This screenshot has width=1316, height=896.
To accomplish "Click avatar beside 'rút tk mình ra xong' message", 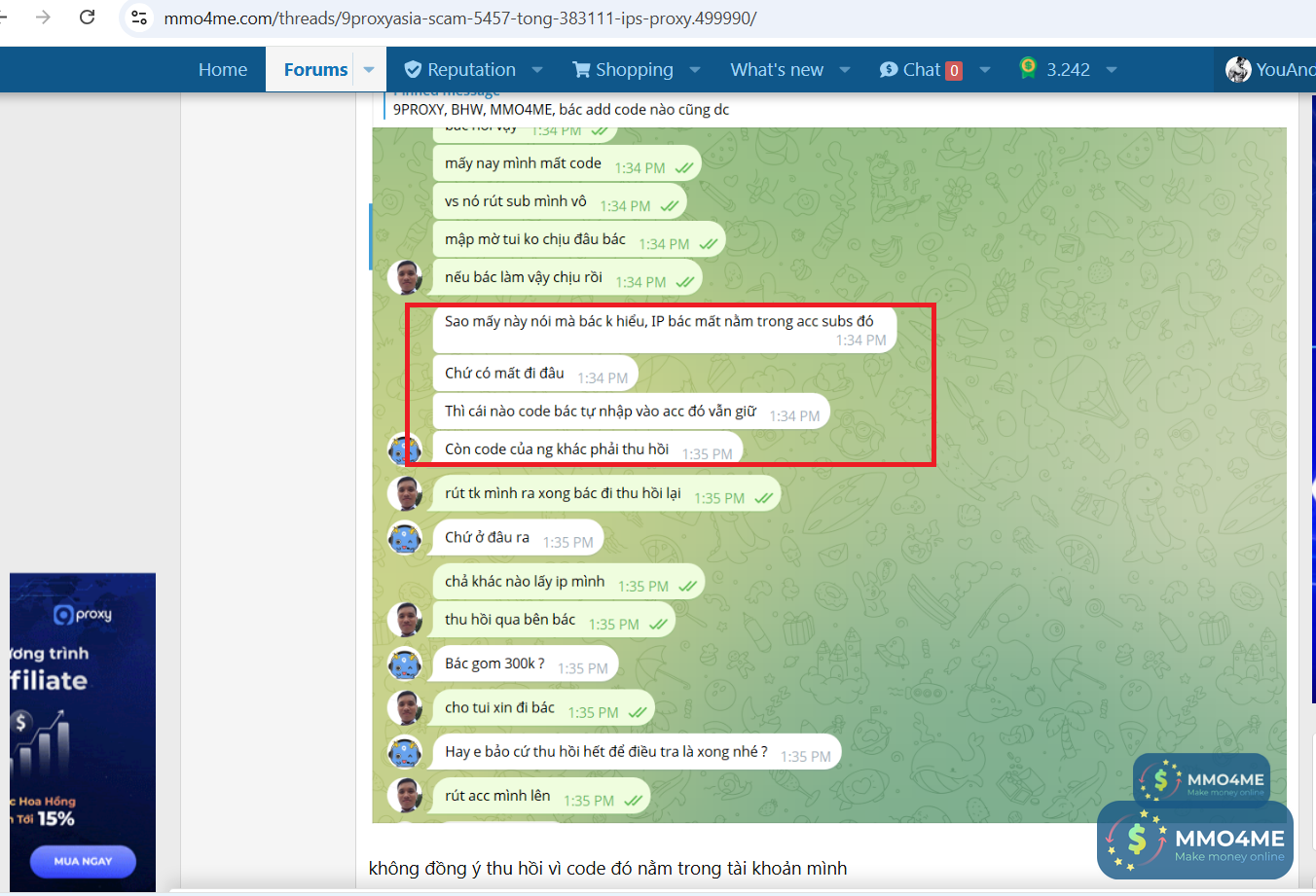I will point(405,493).
